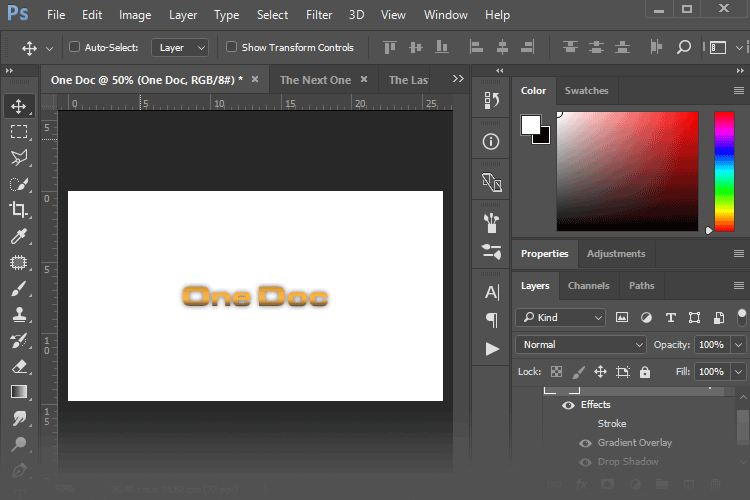Distribute top edges in options bar
The width and height of the screenshot is (750, 500).
click(x=570, y=47)
